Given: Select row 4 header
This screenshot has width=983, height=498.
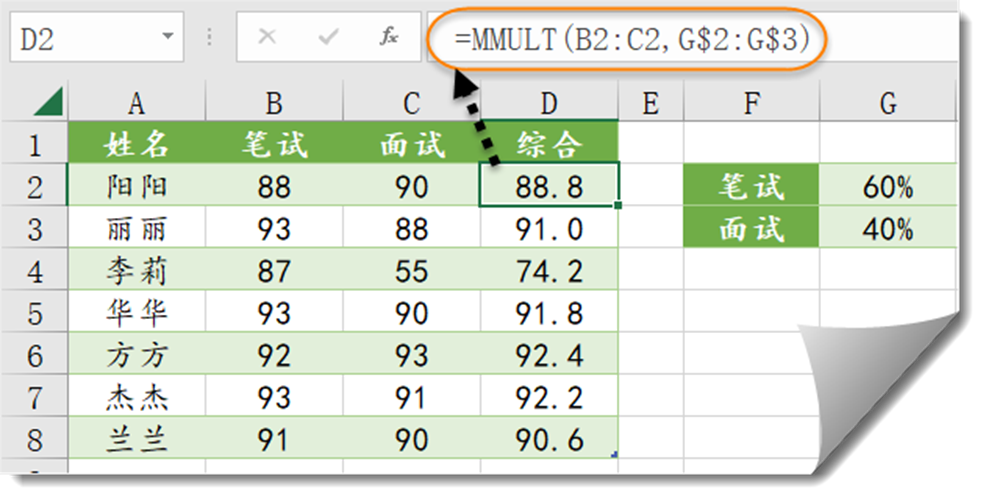Looking at the screenshot, I should (34, 270).
